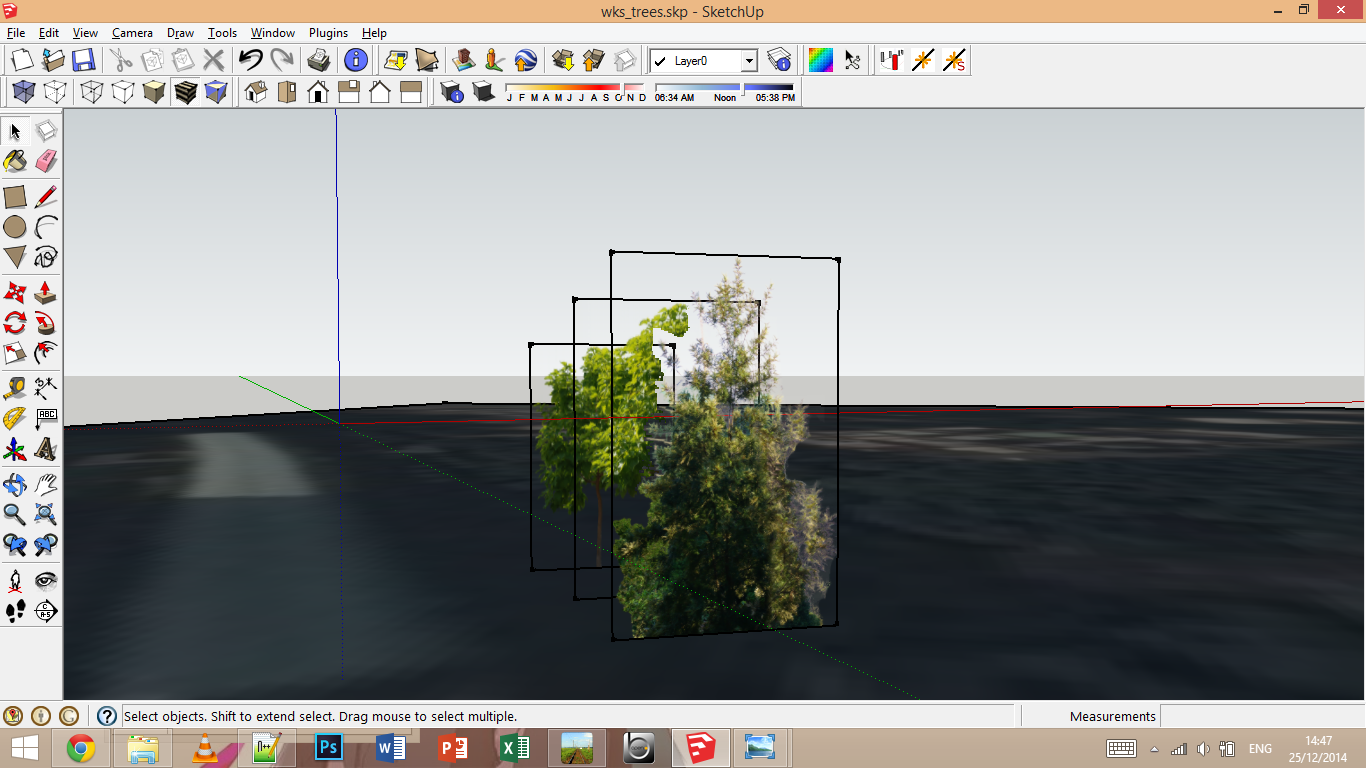Switch to Iso standard view

pyautogui.click(x=255, y=93)
